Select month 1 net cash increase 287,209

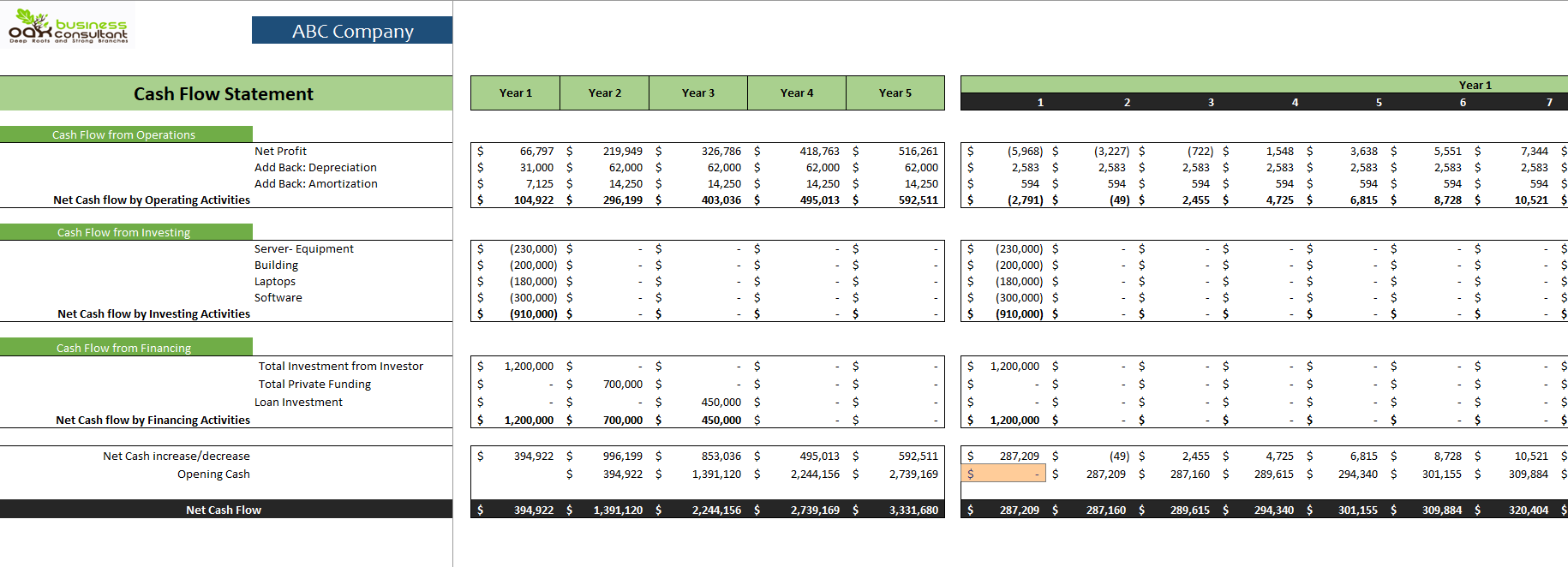click(1020, 456)
